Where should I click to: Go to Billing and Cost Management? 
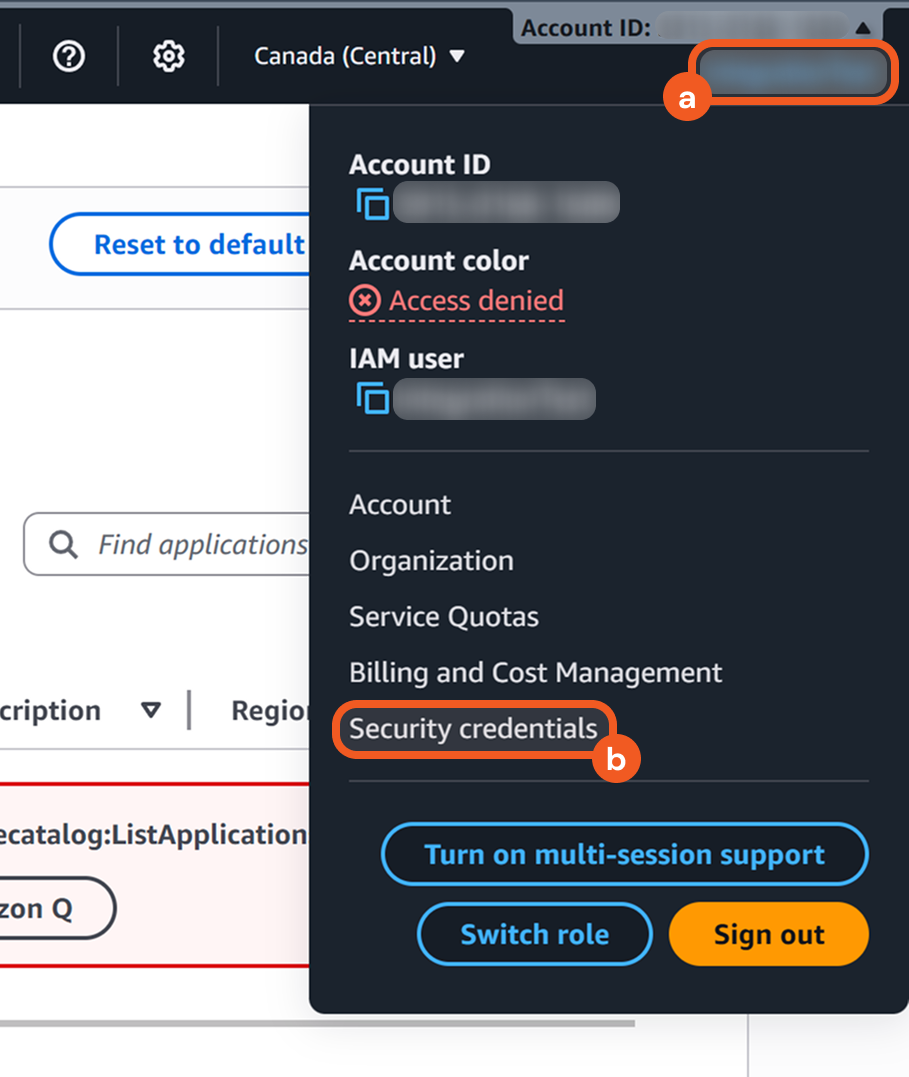[x=535, y=673]
